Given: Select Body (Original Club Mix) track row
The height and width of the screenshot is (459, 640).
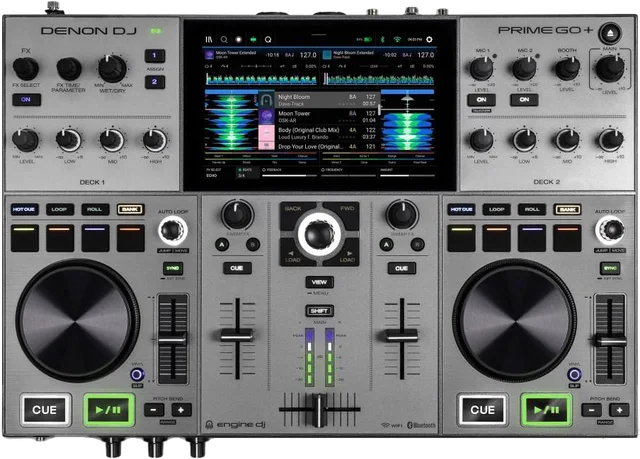Looking at the screenshot, I should (x=318, y=133).
